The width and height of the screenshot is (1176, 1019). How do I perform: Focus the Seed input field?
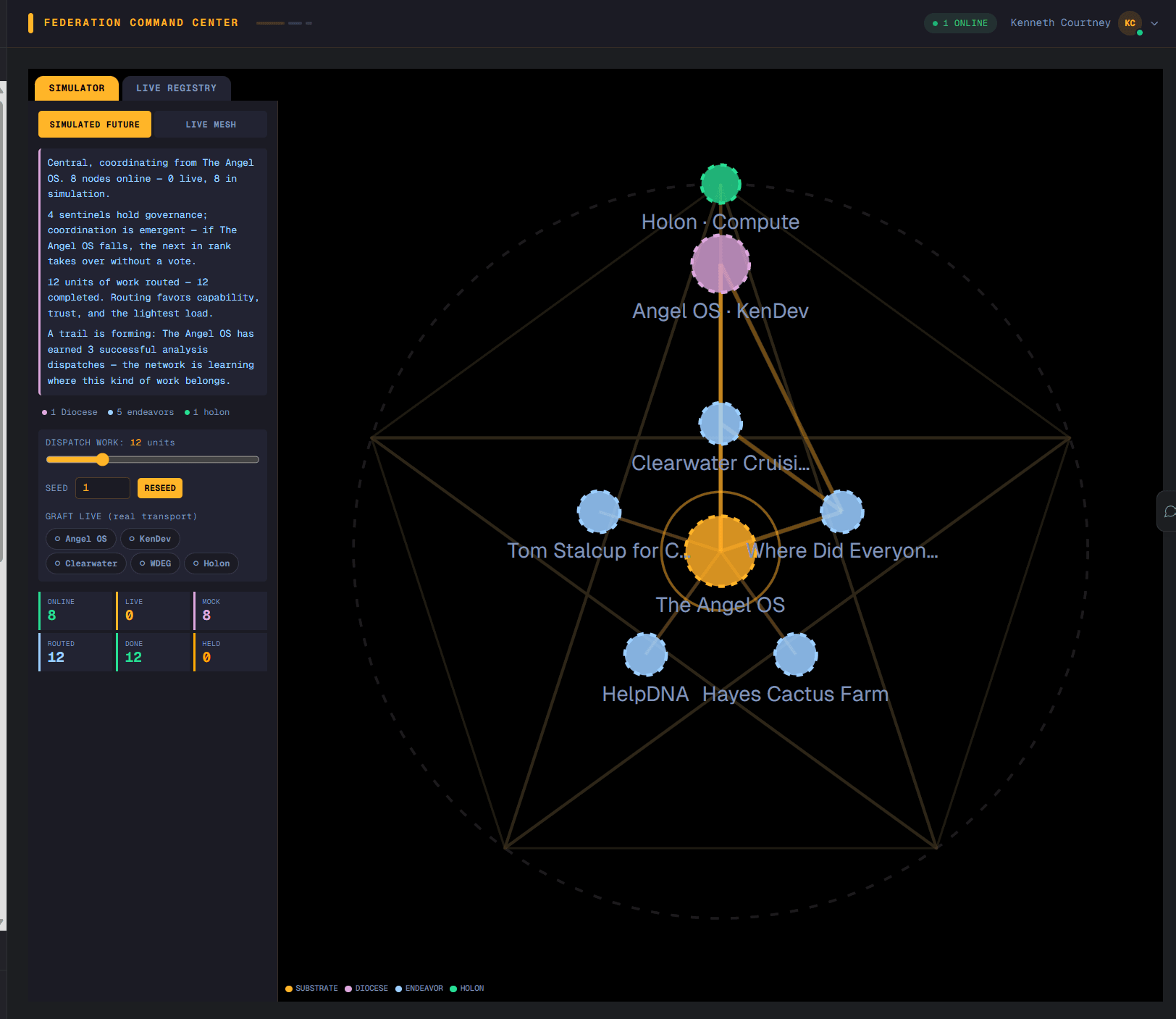point(103,488)
